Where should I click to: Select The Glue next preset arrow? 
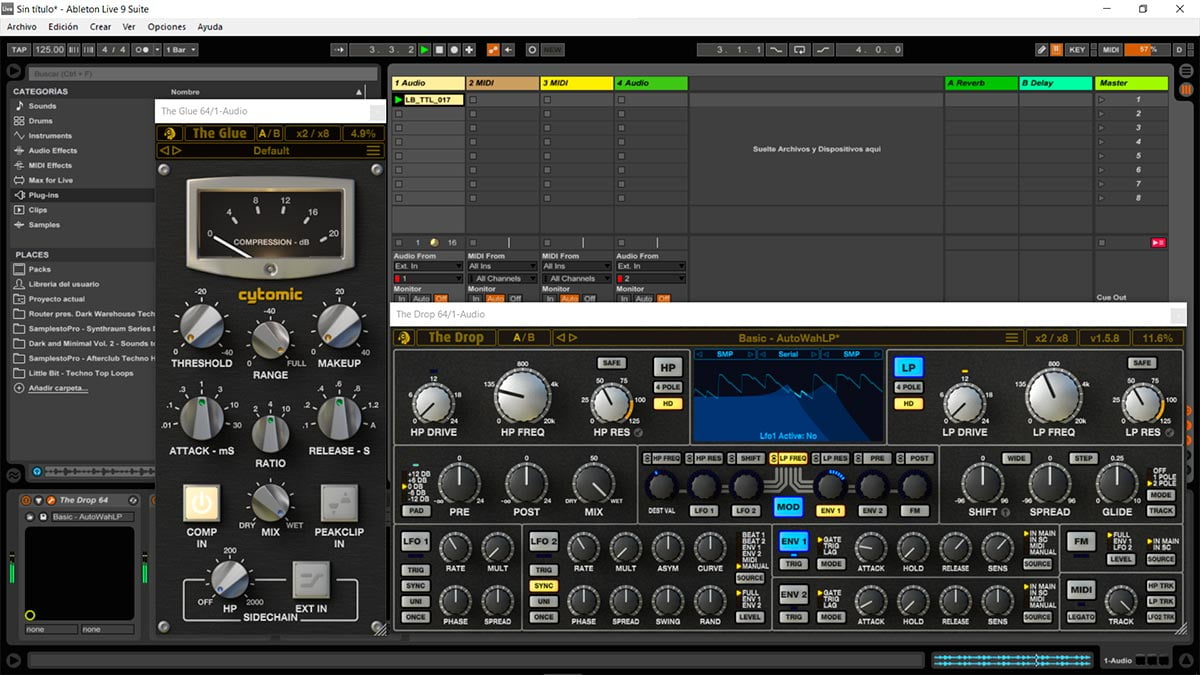click(x=177, y=151)
